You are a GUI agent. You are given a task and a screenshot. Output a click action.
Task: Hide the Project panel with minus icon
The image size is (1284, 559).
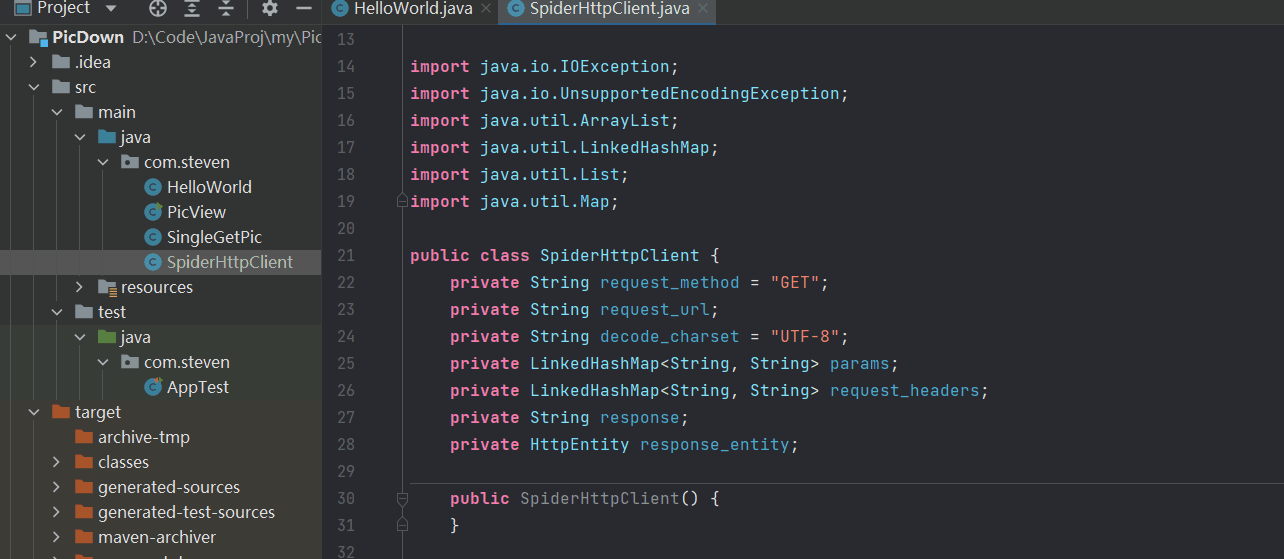click(x=304, y=8)
